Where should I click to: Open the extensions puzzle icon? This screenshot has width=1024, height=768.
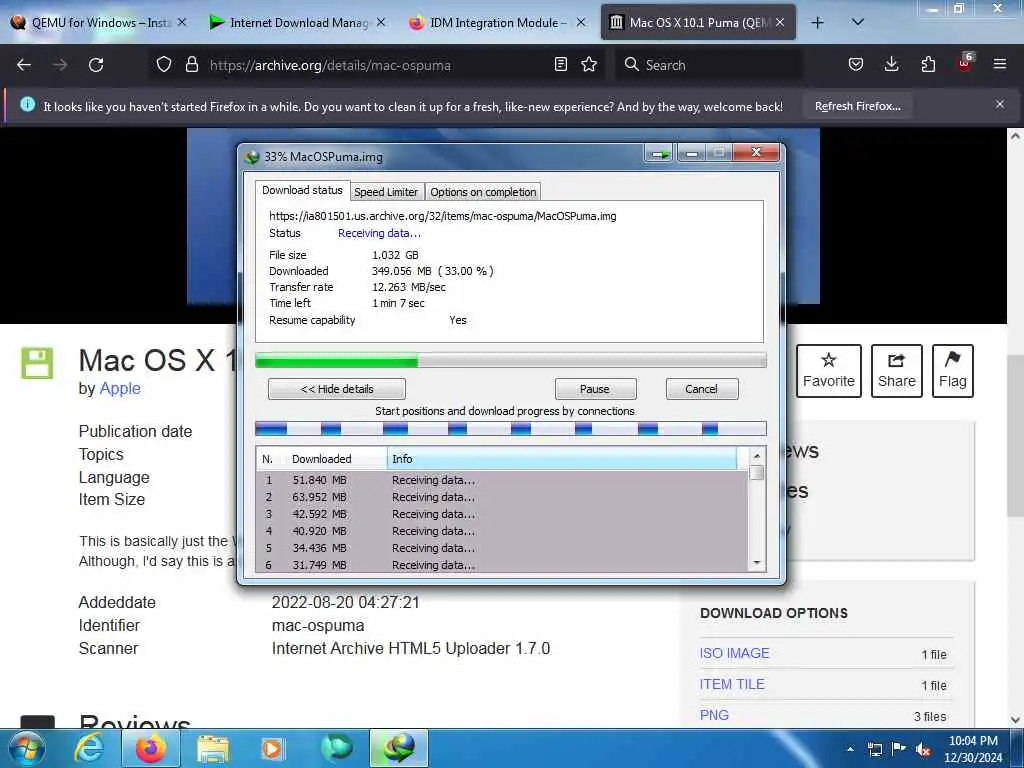(x=928, y=64)
